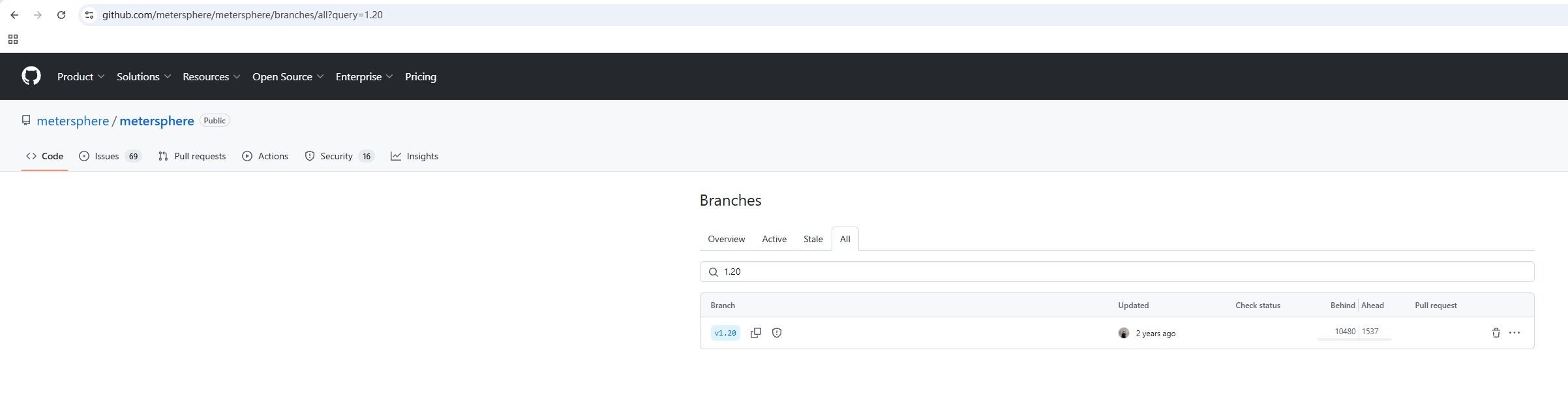Go back to the previous page
The image size is (1568, 393).
pos(14,15)
